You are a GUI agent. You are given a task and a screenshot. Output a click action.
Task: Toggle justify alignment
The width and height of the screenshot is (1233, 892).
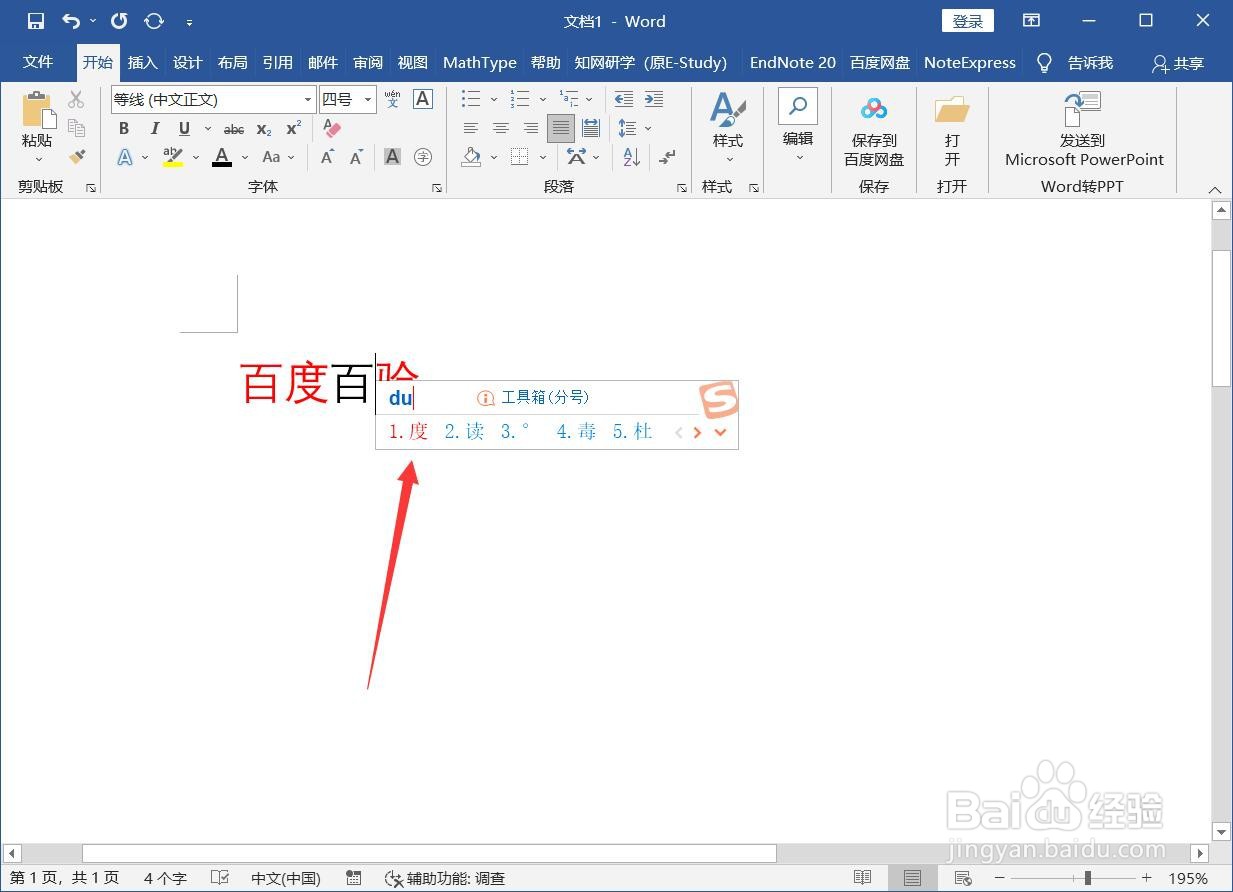point(561,128)
